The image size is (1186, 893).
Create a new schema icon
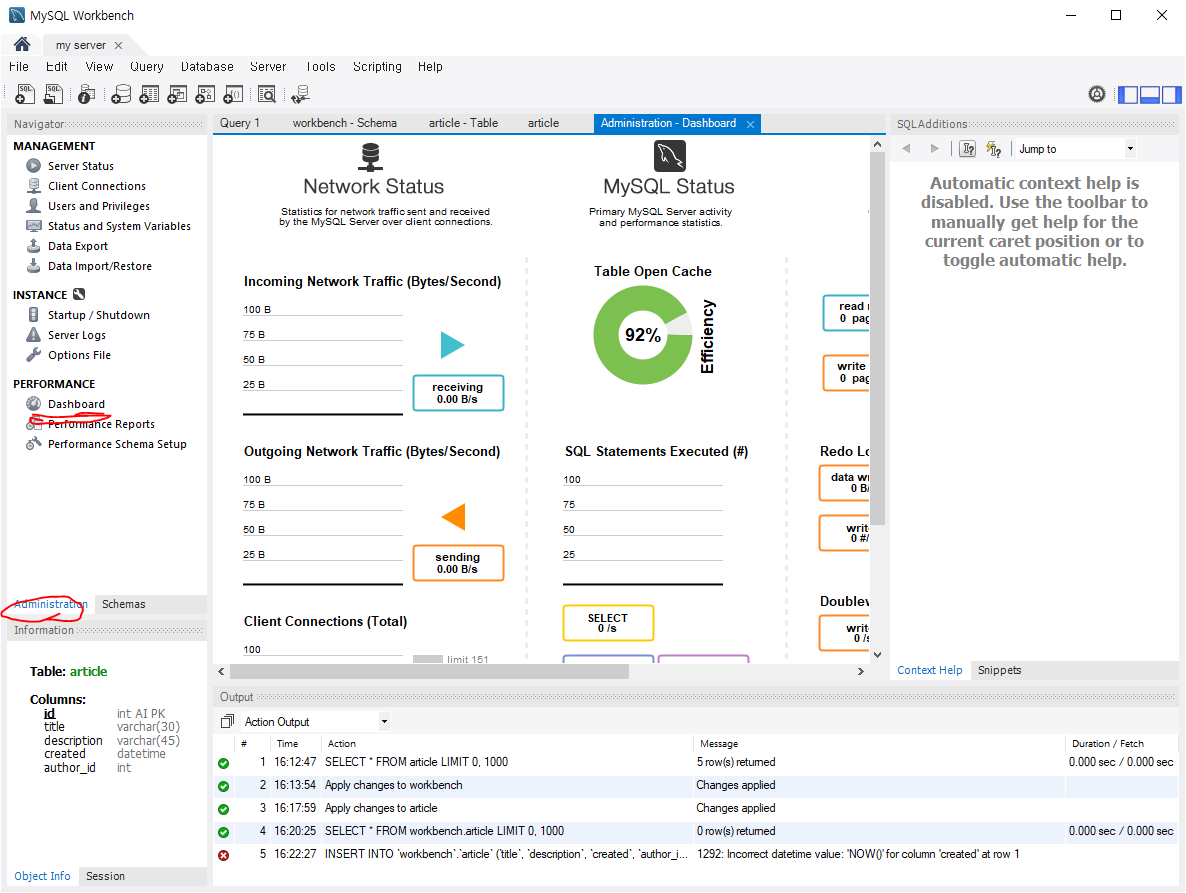[121, 94]
